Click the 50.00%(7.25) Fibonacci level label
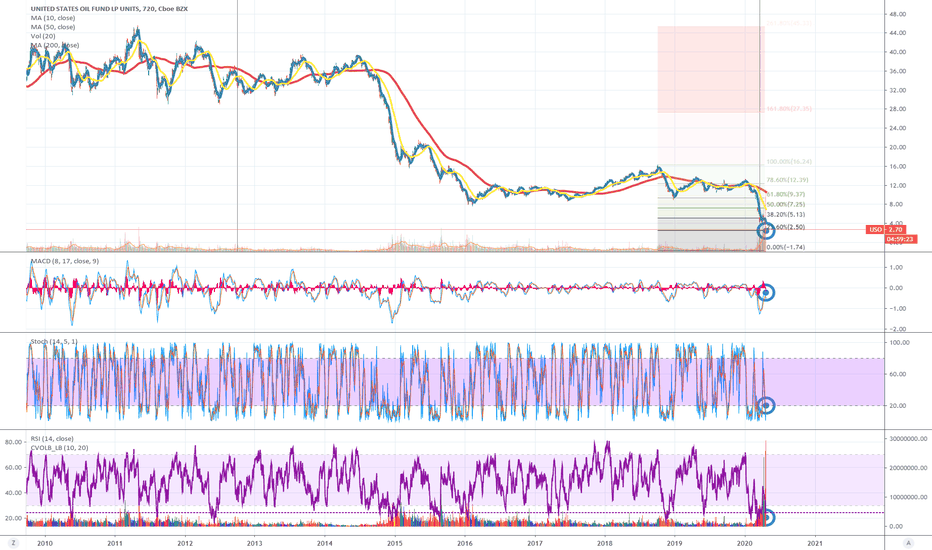 pyautogui.click(x=786, y=205)
